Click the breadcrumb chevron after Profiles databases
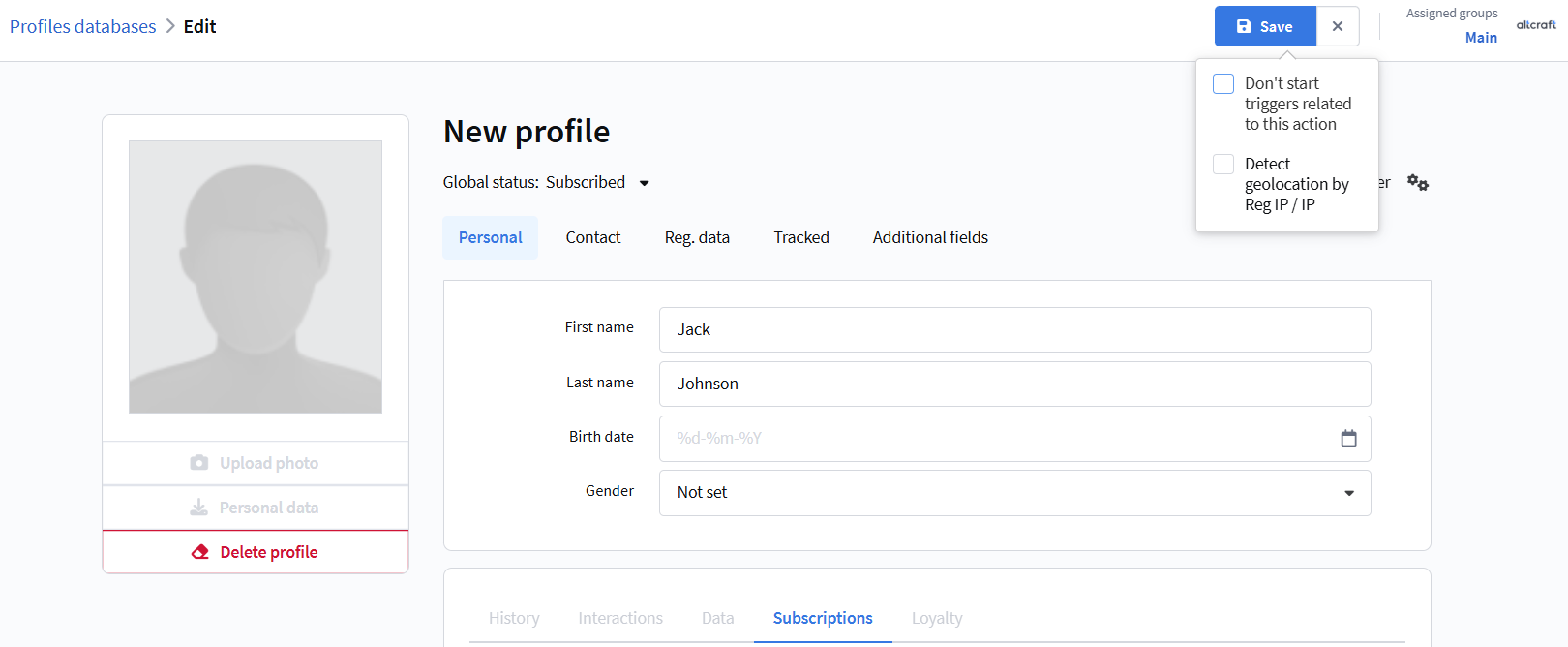1568x647 pixels. click(170, 26)
